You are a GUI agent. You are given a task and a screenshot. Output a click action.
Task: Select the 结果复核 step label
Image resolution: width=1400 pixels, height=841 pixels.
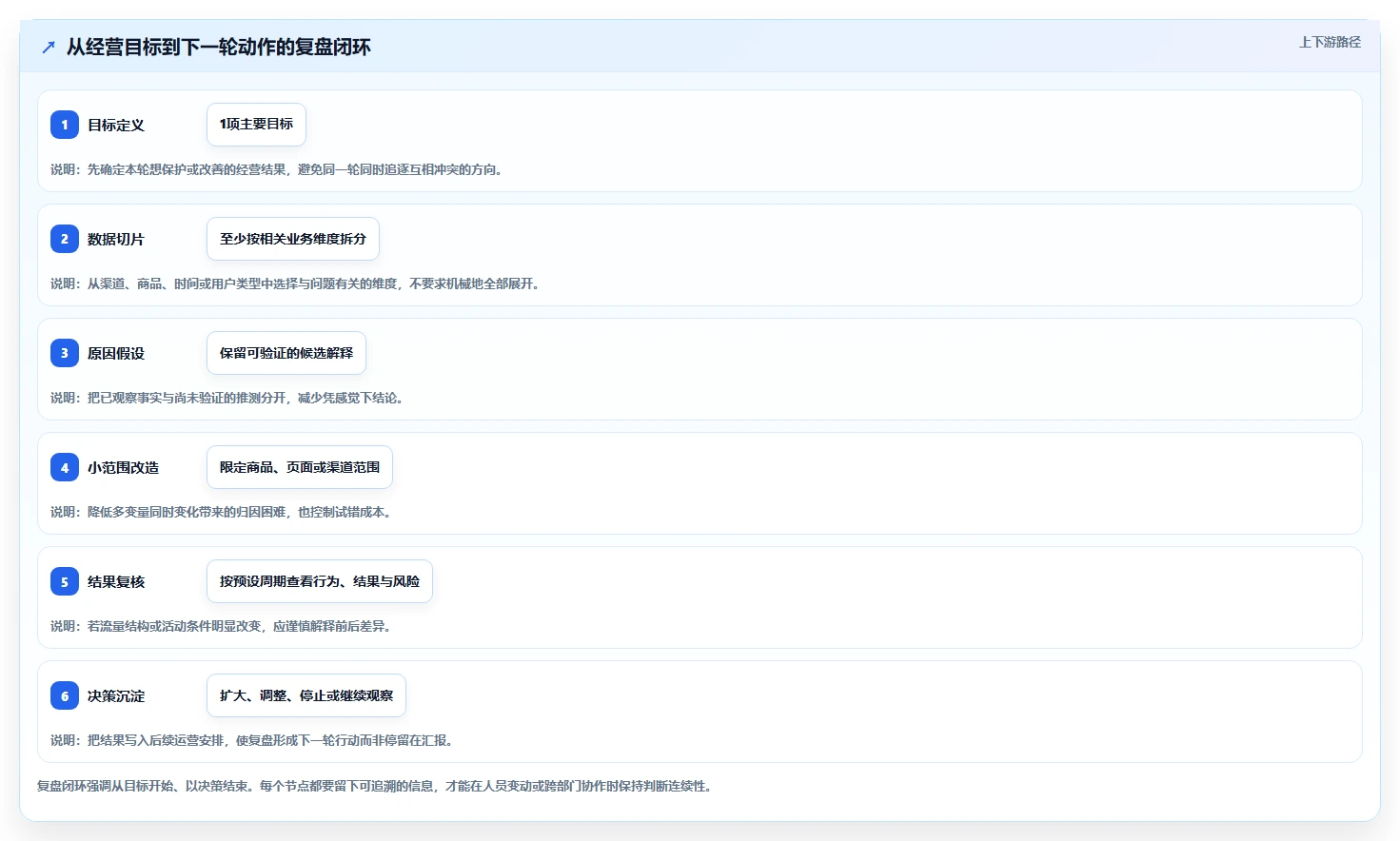(116, 581)
